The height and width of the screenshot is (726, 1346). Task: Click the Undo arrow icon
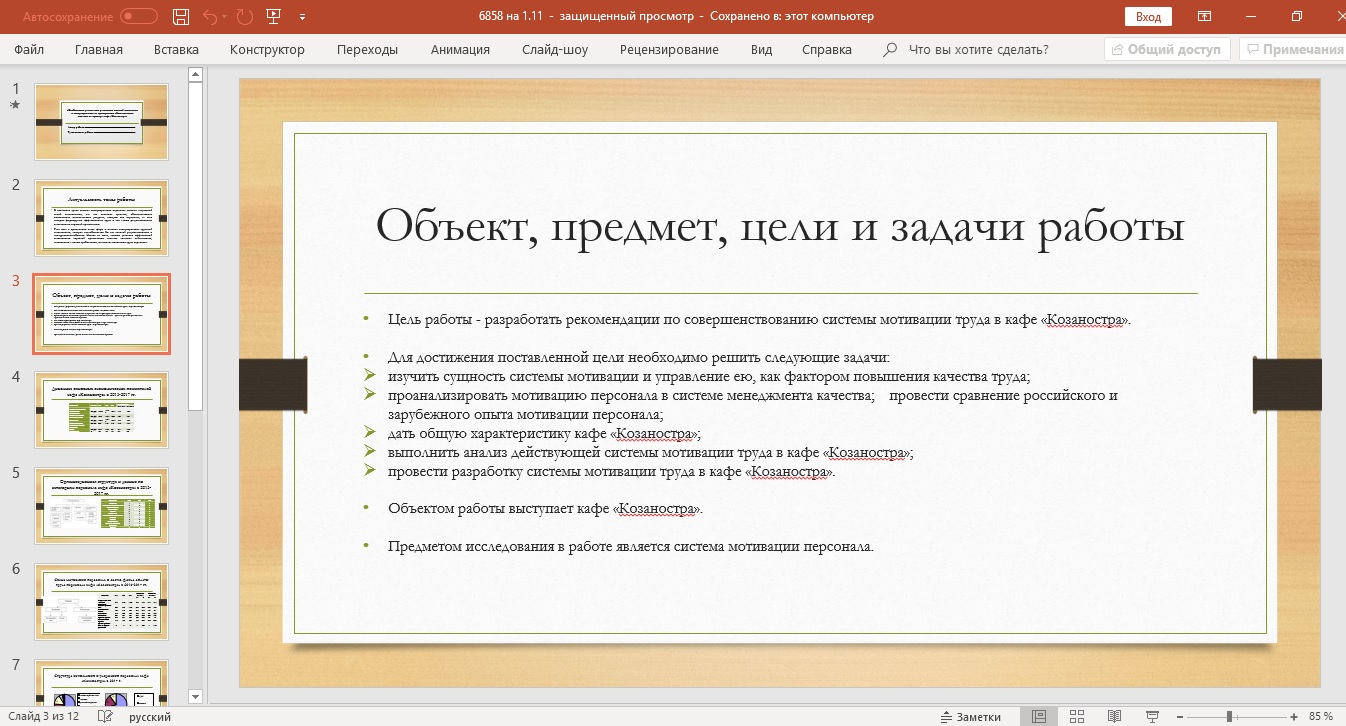209,16
